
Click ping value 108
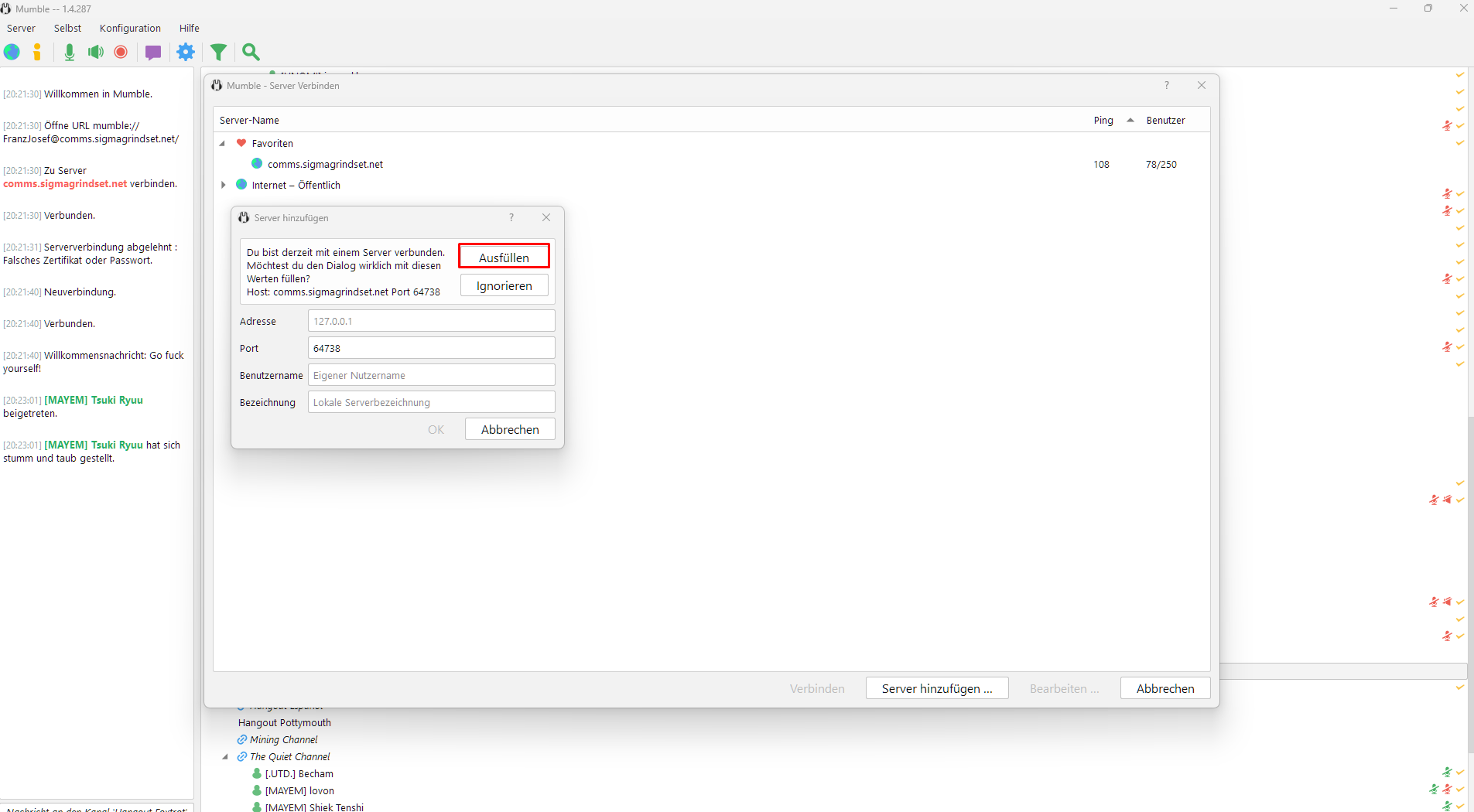coord(1101,164)
